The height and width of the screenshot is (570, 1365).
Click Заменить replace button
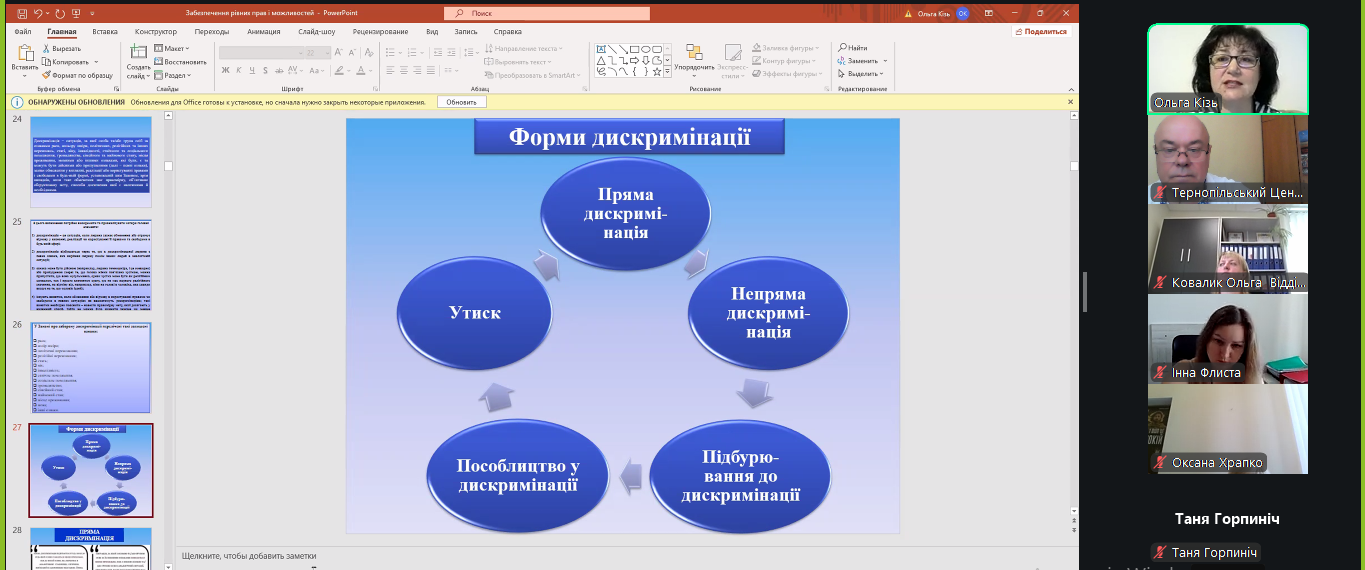(x=856, y=61)
